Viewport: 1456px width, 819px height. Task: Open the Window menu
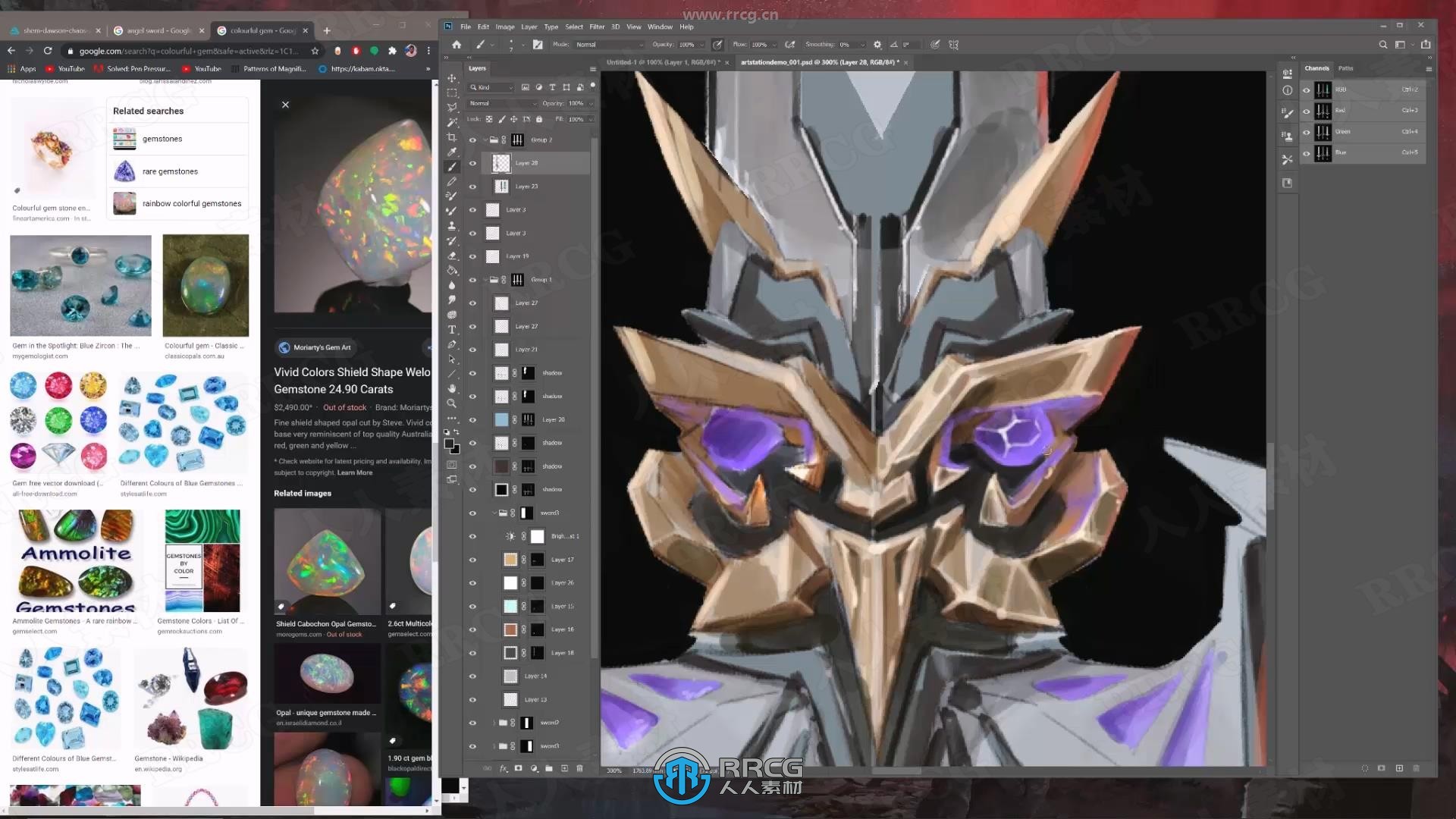pos(660,27)
